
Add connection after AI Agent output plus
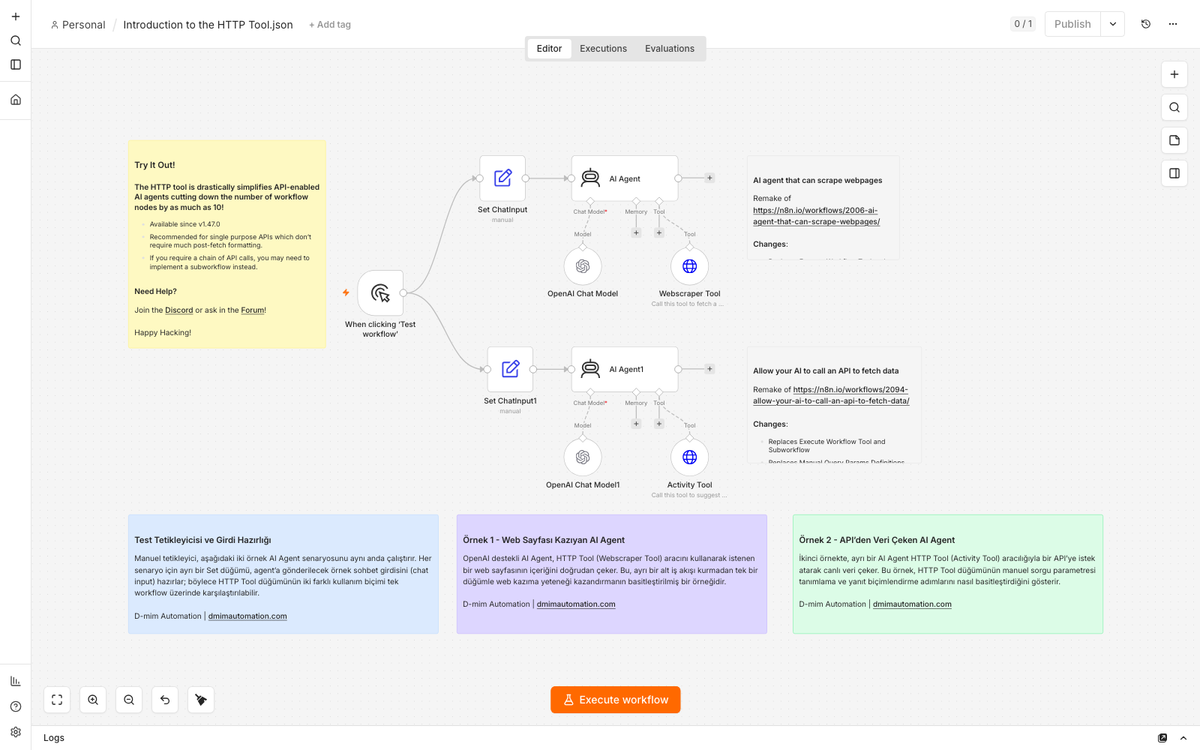(710, 178)
